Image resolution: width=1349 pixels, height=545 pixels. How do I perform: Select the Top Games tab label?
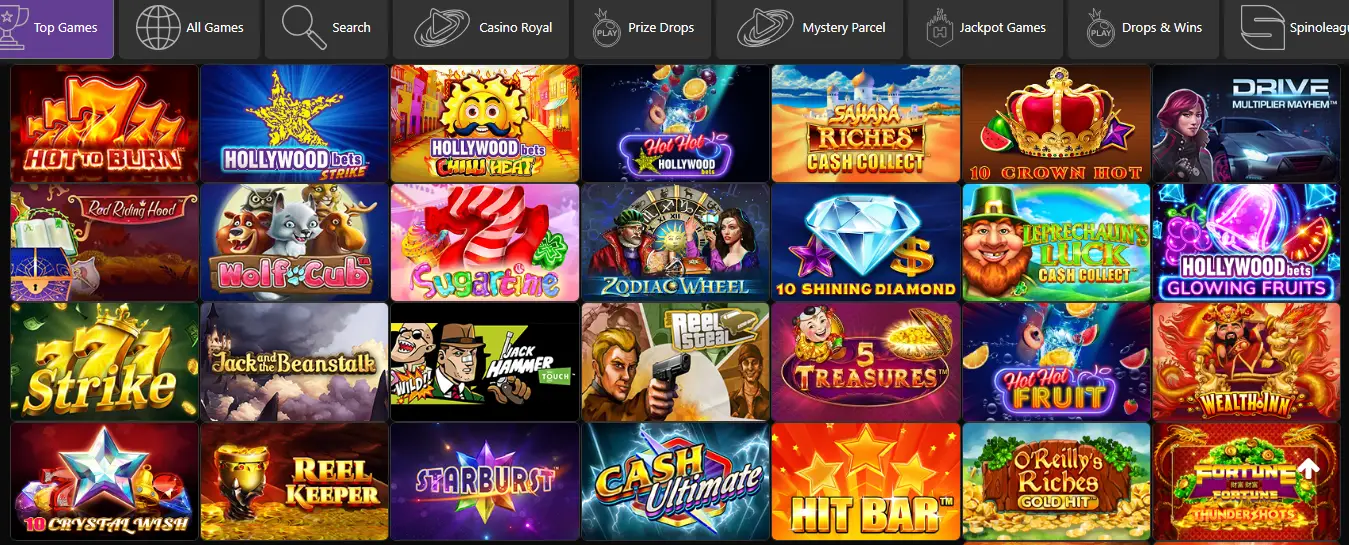(x=65, y=28)
